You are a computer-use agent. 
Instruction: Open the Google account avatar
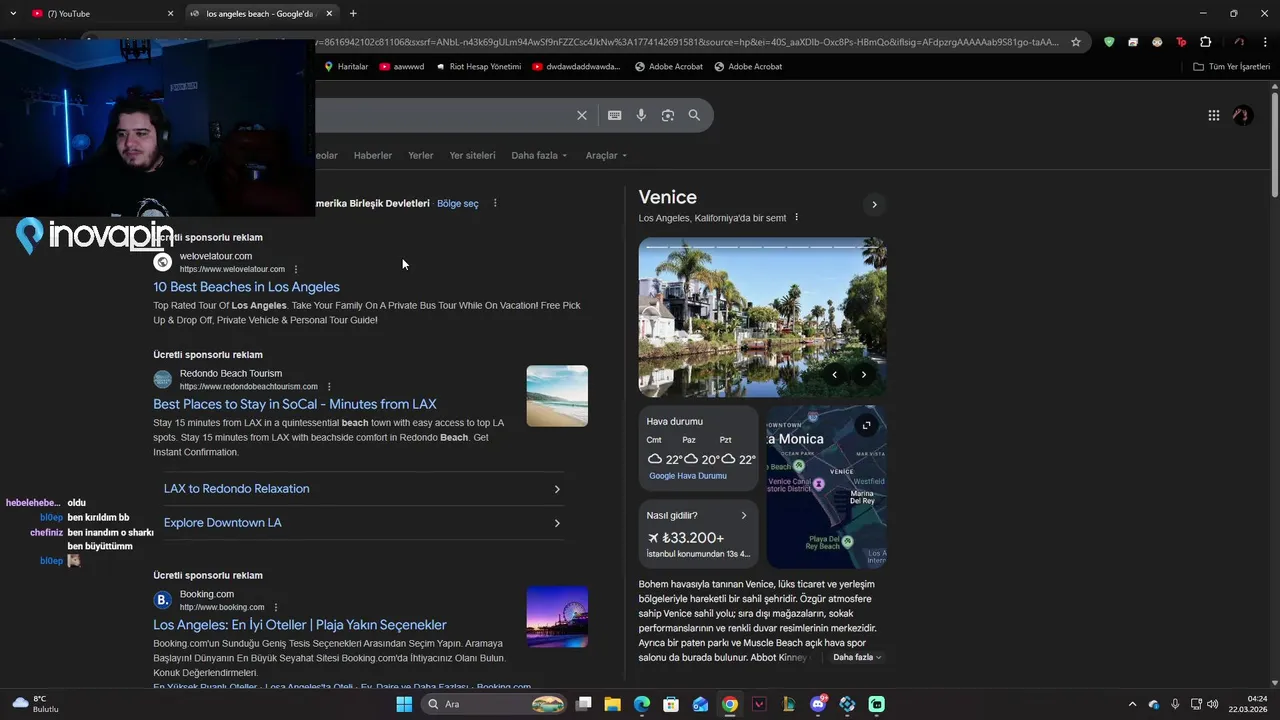[x=1243, y=115]
